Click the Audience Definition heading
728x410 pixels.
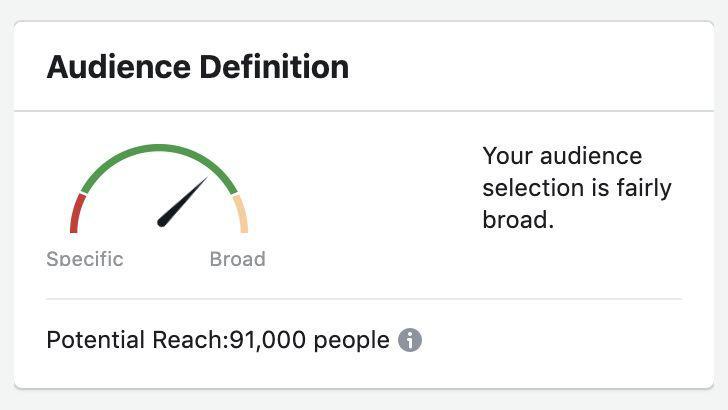(x=198, y=67)
